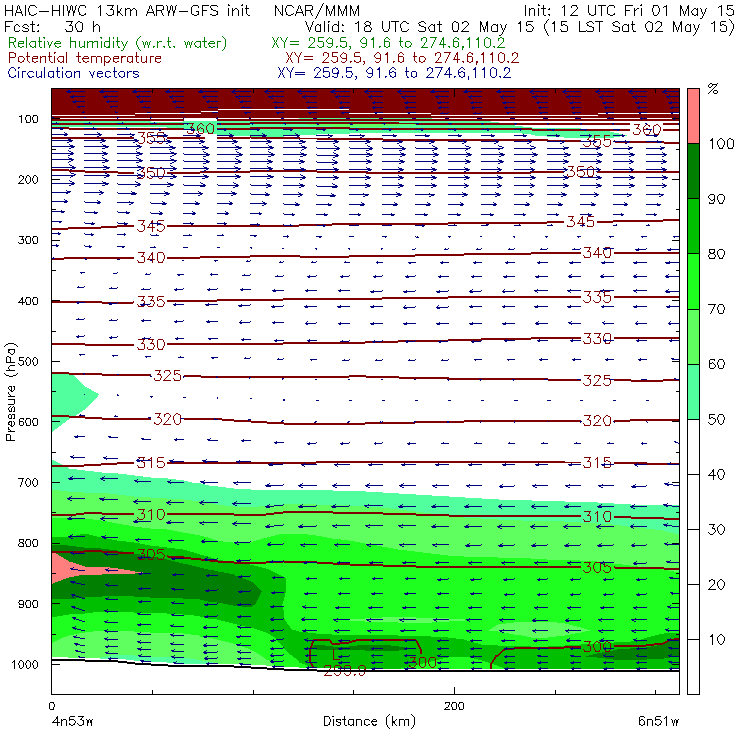The image size is (740, 740).
Task: Click the pink above-100% colorbar segment
Action: pyautogui.click(x=693, y=116)
